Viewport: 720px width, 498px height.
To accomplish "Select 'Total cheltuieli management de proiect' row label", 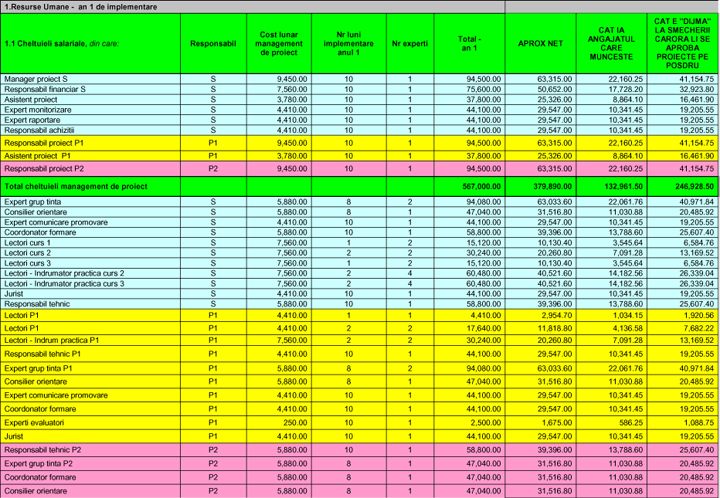I will point(76,186).
